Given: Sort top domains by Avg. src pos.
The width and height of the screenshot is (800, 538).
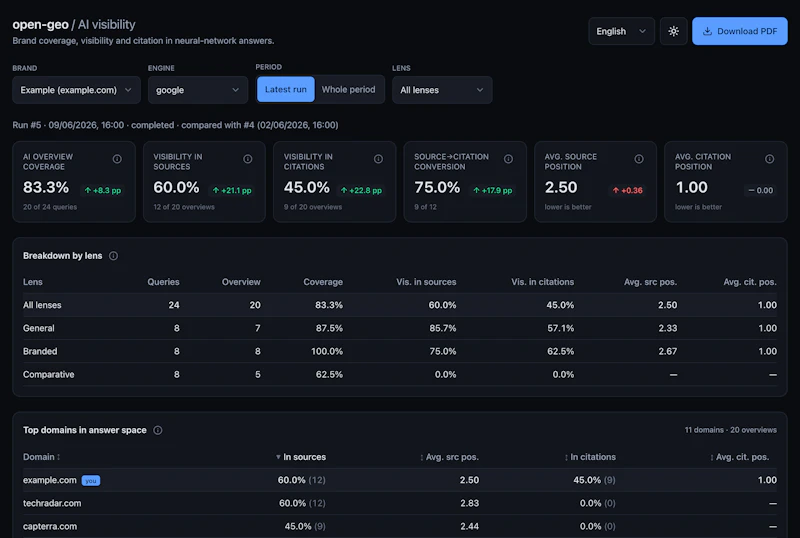Looking at the screenshot, I should point(449,457).
